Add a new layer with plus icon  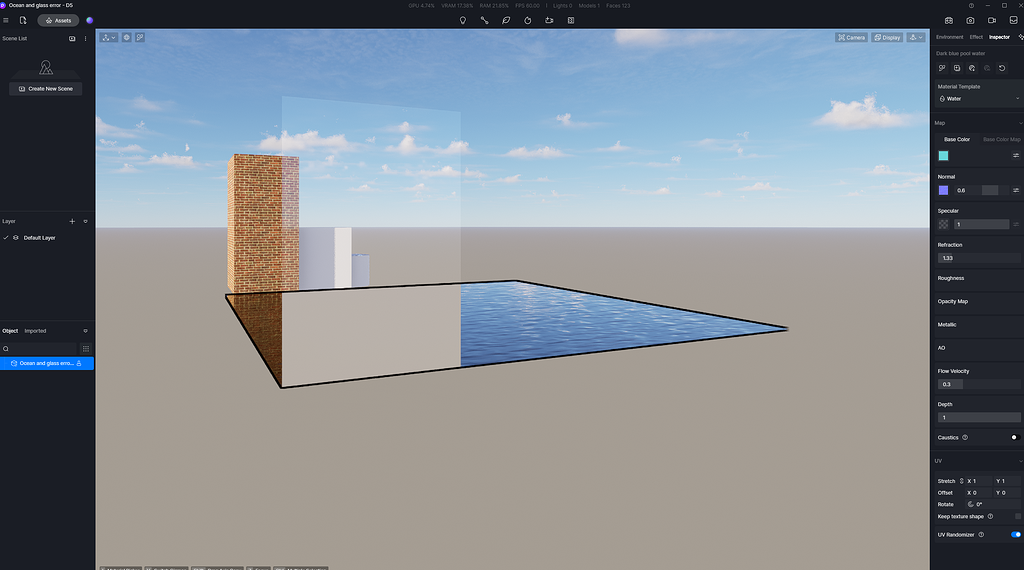[72, 221]
